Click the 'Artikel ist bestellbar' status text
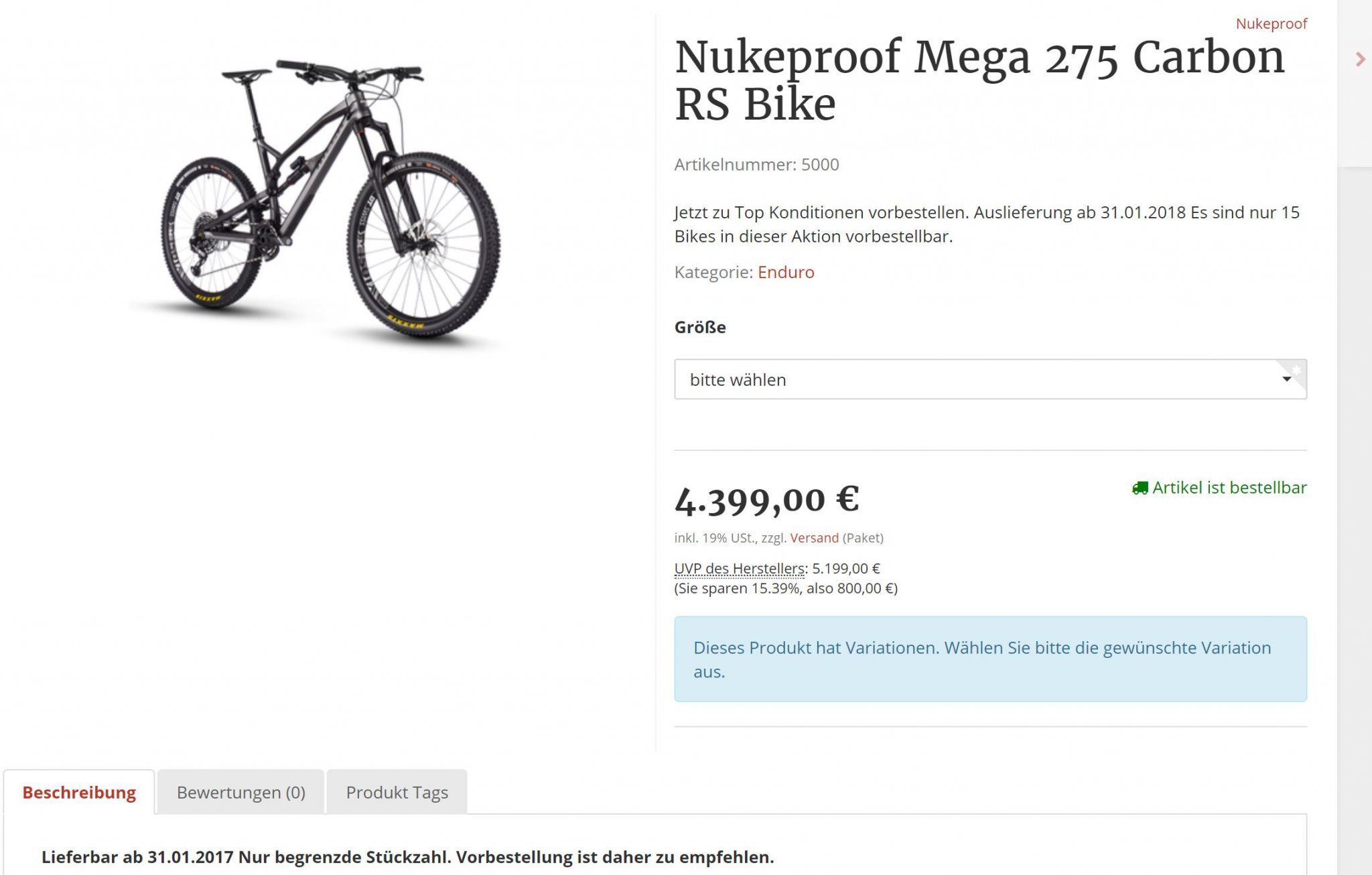 1229,488
